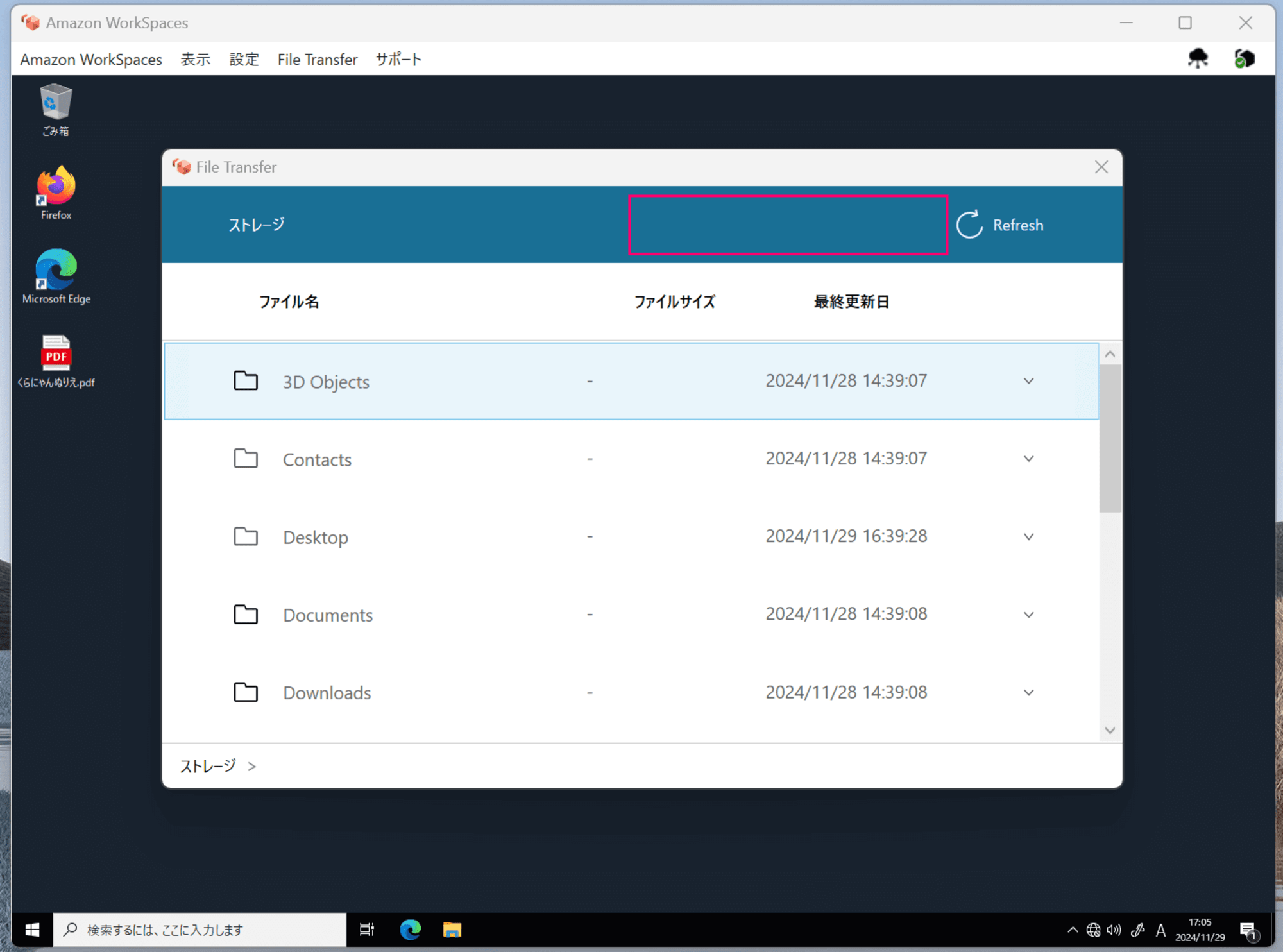
Task: Open the Recycle Bin desktop icon
Action: pos(56,110)
